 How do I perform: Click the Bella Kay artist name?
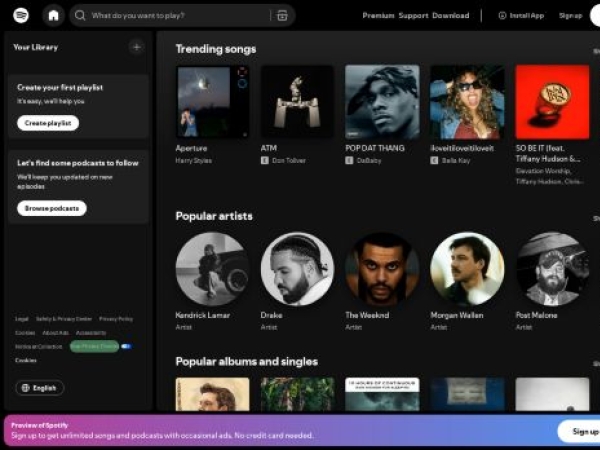point(456,160)
